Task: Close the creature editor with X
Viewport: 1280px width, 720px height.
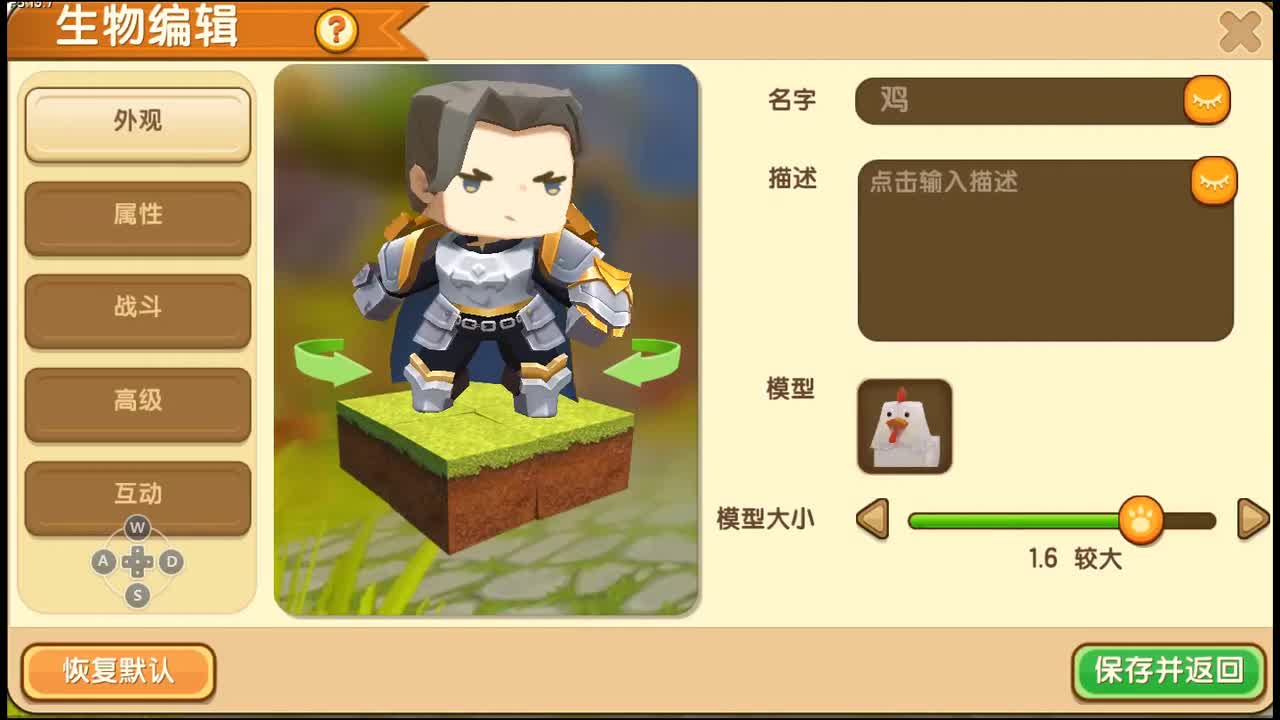Action: [1240, 33]
